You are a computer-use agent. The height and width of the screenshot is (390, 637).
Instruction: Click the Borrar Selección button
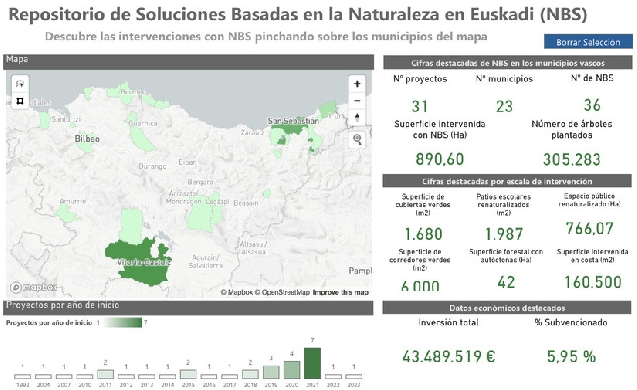(588, 42)
